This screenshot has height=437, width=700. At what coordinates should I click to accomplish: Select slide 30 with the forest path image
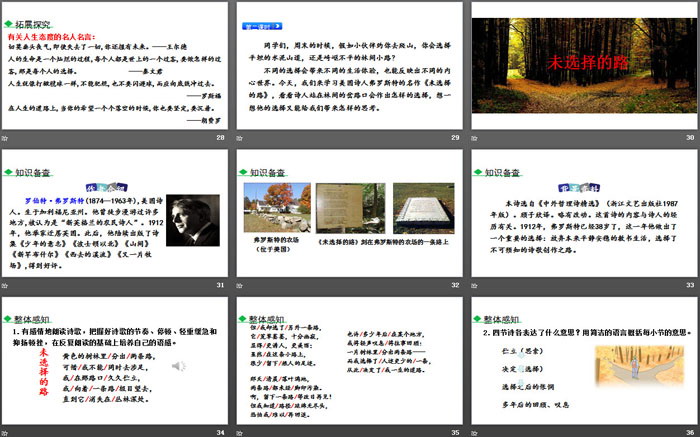click(584, 66)
